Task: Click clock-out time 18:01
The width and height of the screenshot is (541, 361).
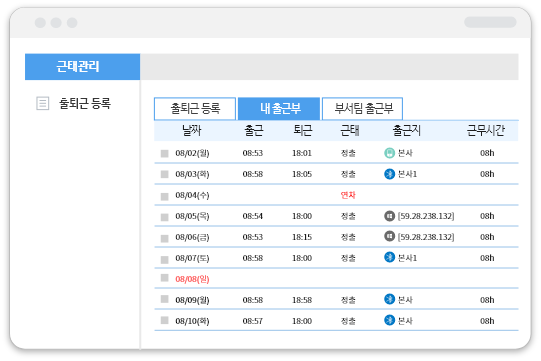Action: coord(302,153)
